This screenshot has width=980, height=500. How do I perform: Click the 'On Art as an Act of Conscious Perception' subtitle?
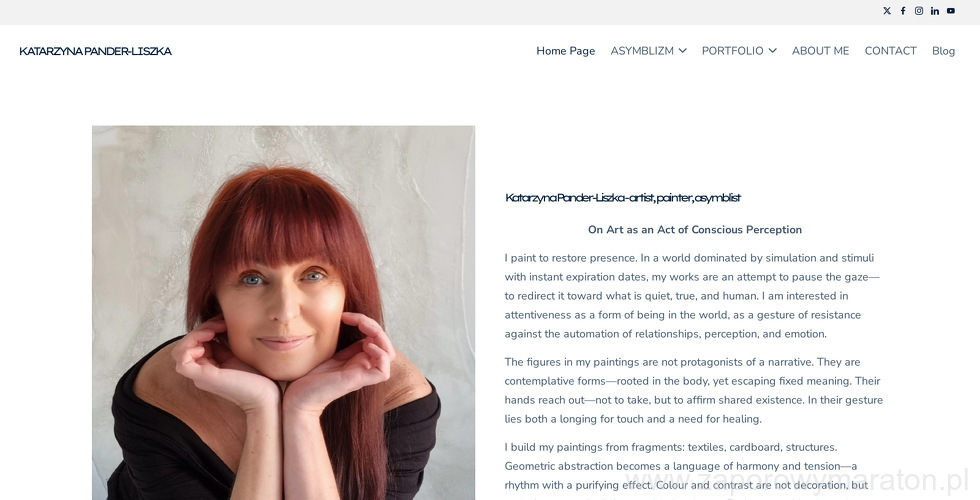pyautogui.click(x=695, y=229)
